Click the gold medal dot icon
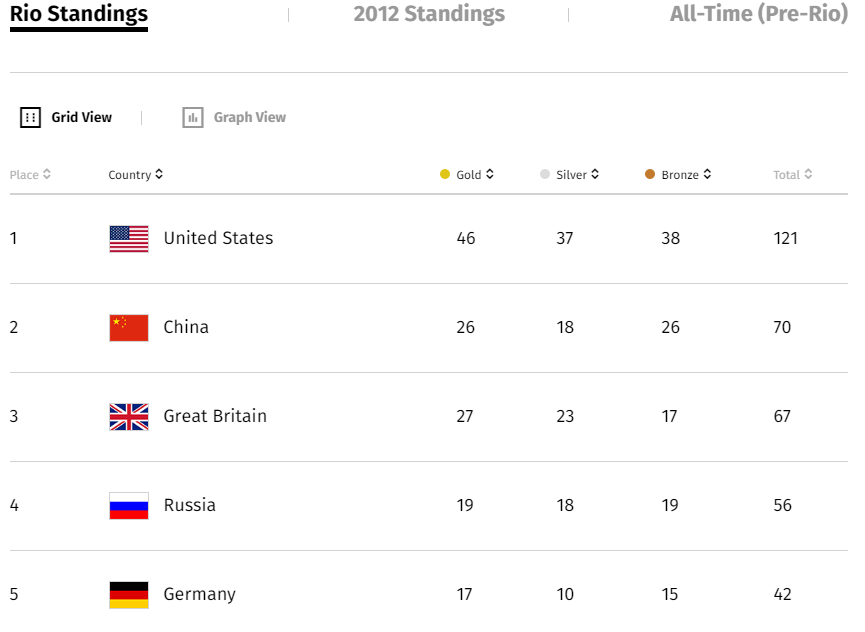Screen dimensions: 865x632 [445, 174]
